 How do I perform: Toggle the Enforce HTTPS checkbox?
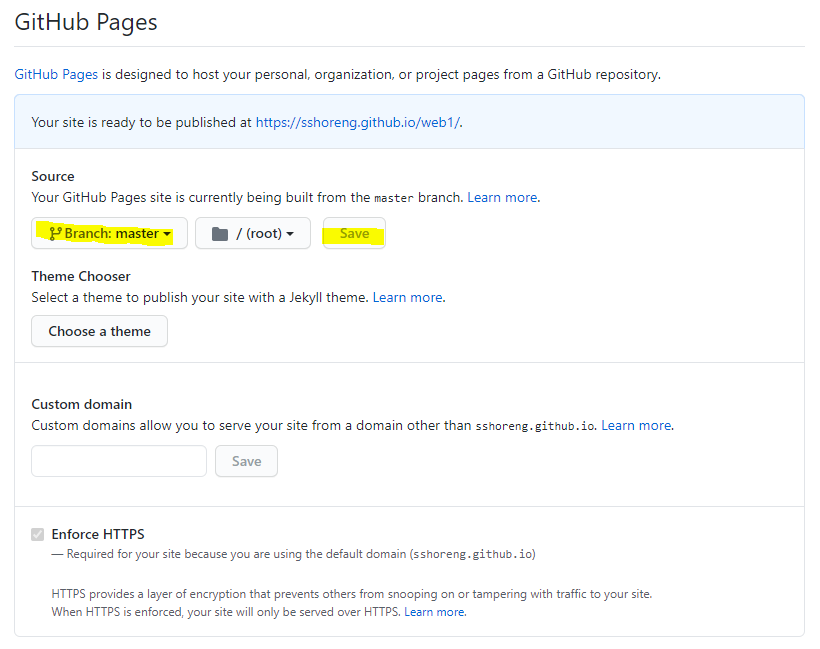[38, 534]
